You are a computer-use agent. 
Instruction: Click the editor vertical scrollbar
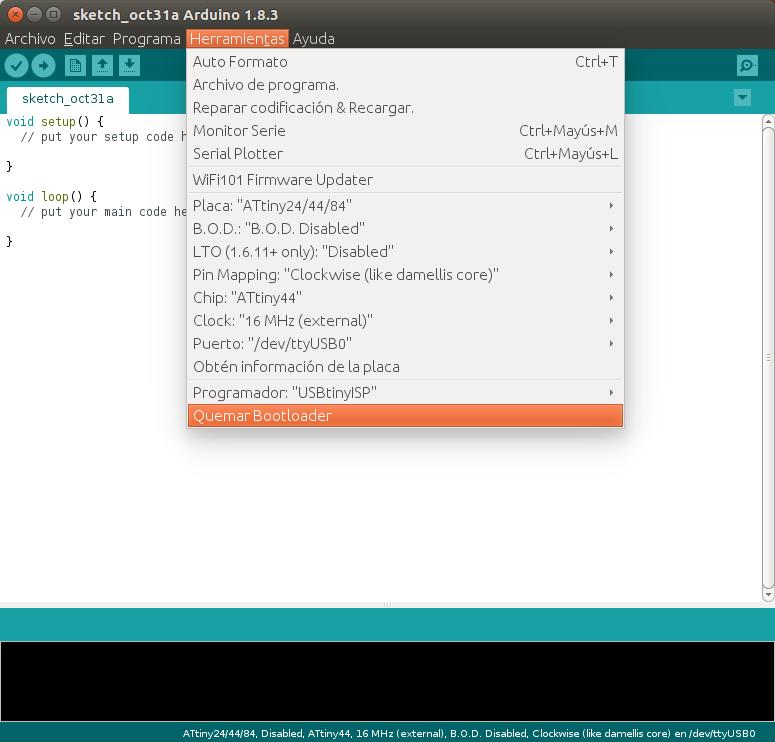(x=768, y=358)
